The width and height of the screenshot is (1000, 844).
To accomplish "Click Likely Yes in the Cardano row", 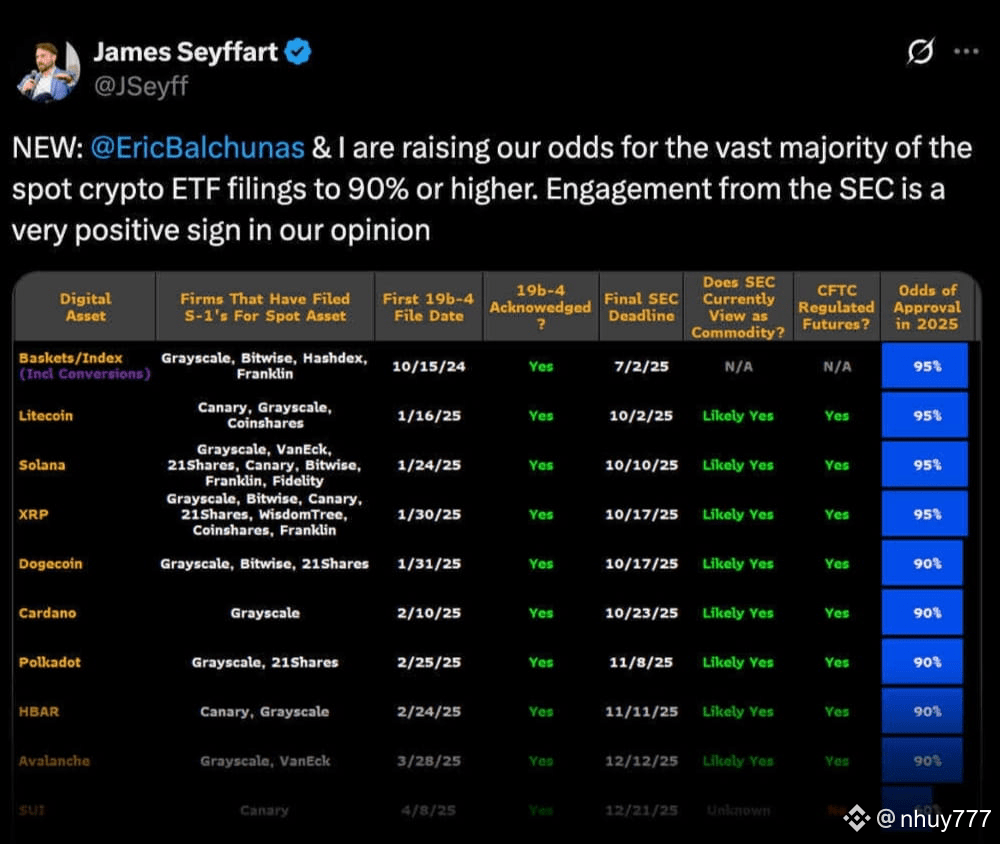I will click(x=738, y=612).
